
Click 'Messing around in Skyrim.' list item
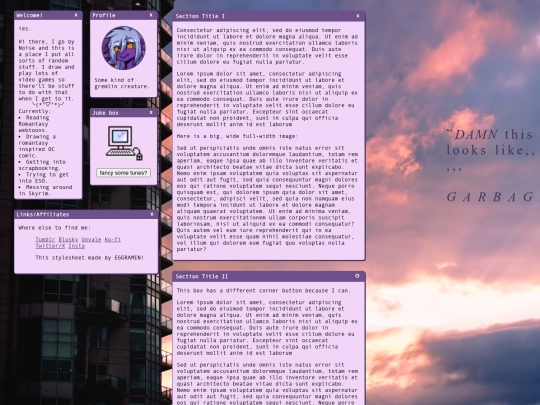point(45,190)
